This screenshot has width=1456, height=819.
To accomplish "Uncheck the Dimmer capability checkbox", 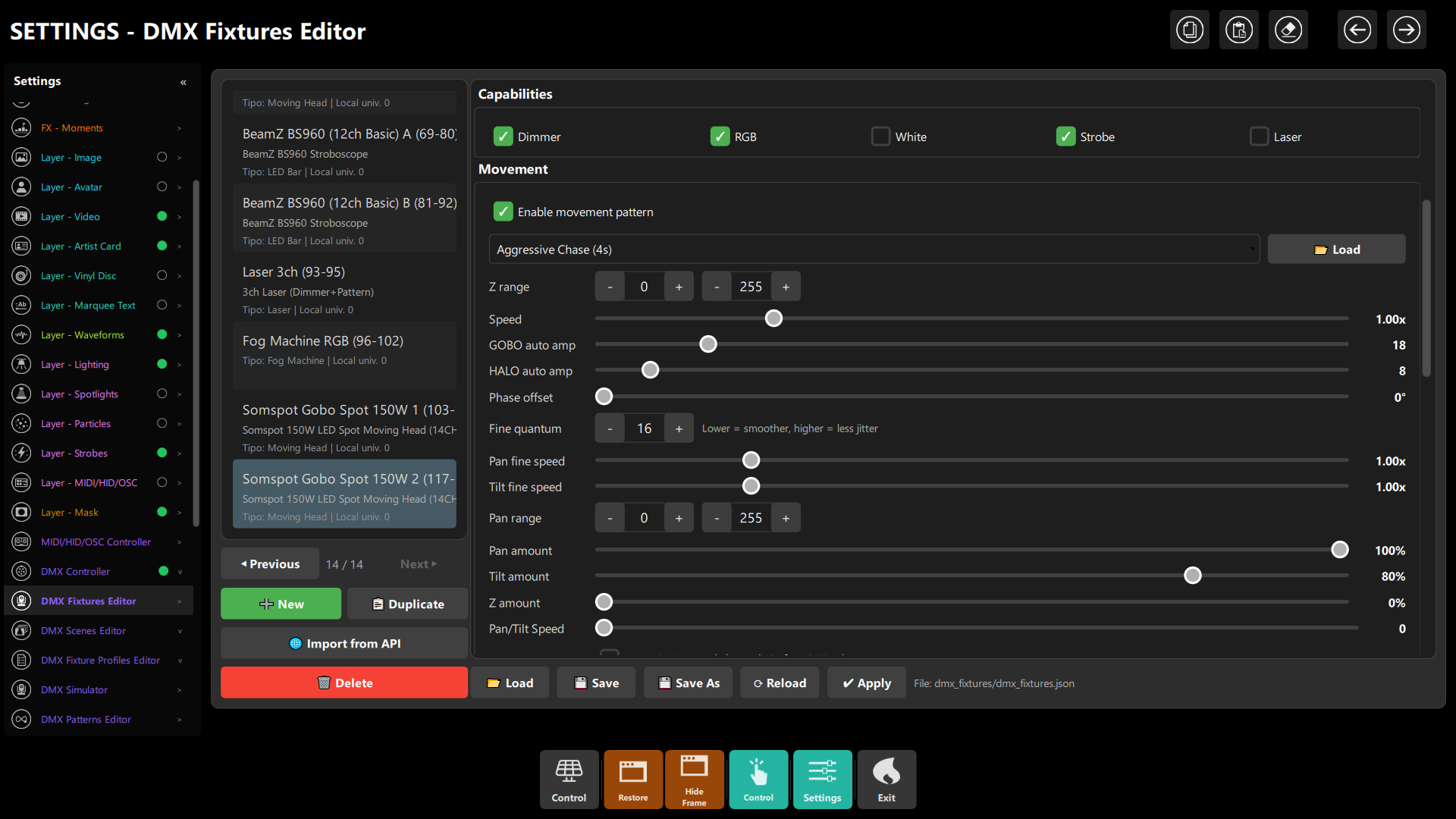I will coord(504,136).
